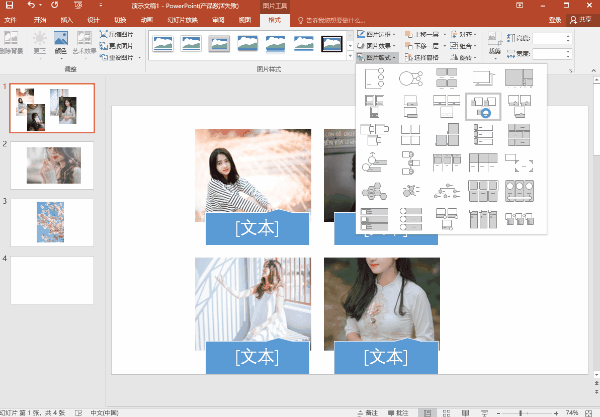Redo the last action
The image size is (600, 417).
click(55, 5)
